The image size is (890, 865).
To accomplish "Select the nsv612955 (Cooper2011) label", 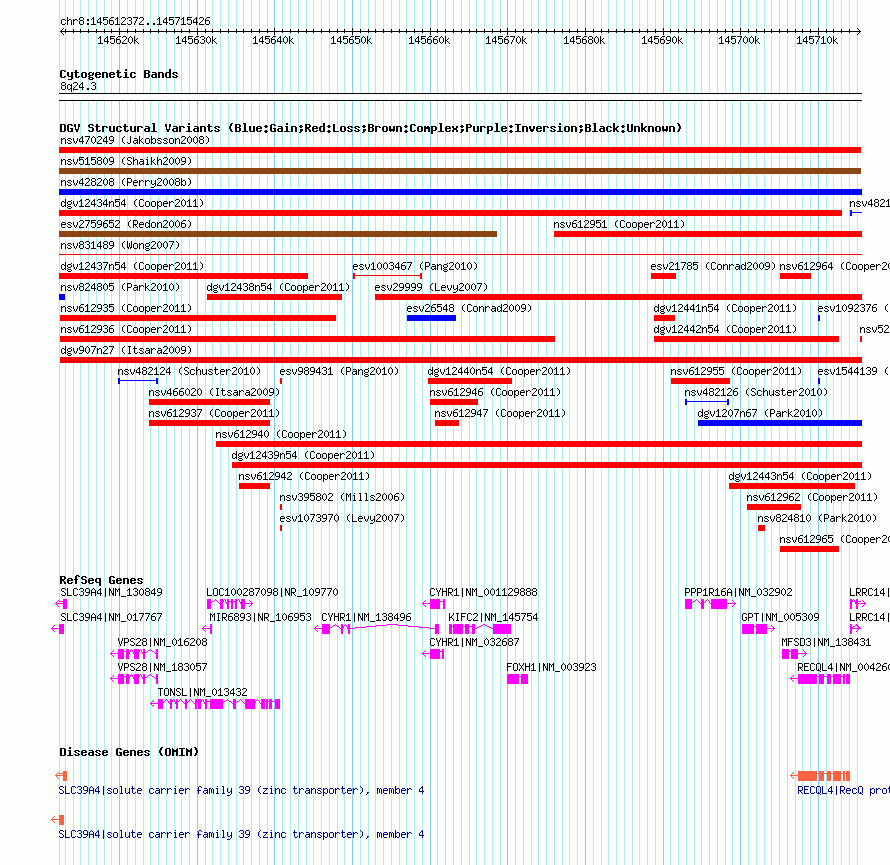I will pyautogui.click(x=736, y=371).
